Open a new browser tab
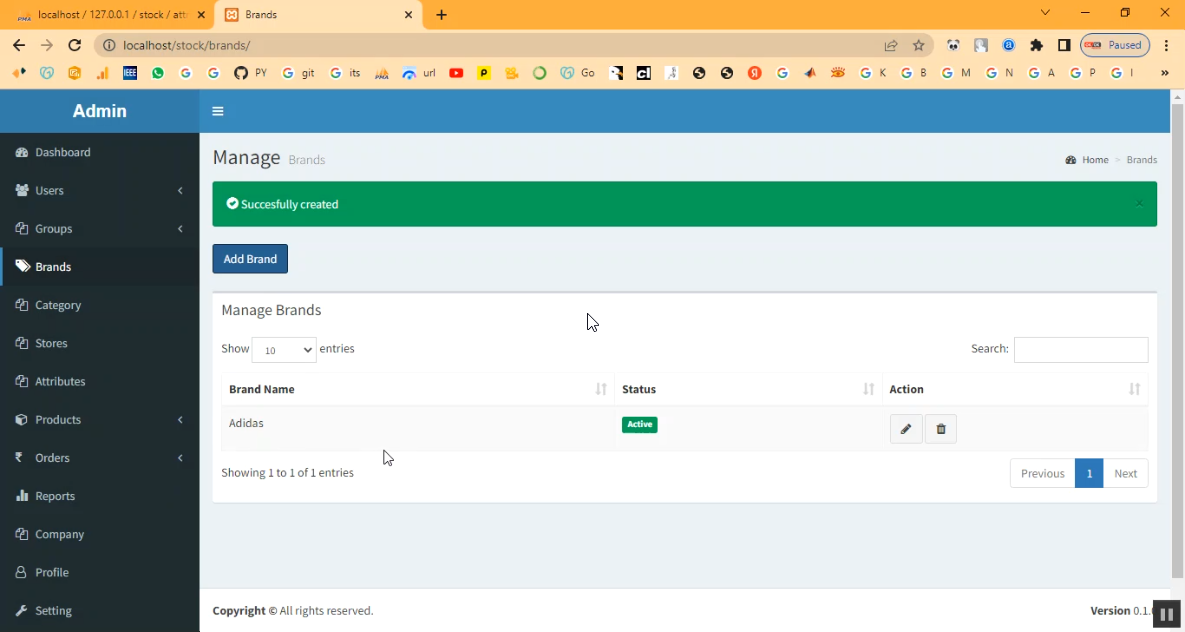This screenshot has height=632, width=1185. coord(441,14)
